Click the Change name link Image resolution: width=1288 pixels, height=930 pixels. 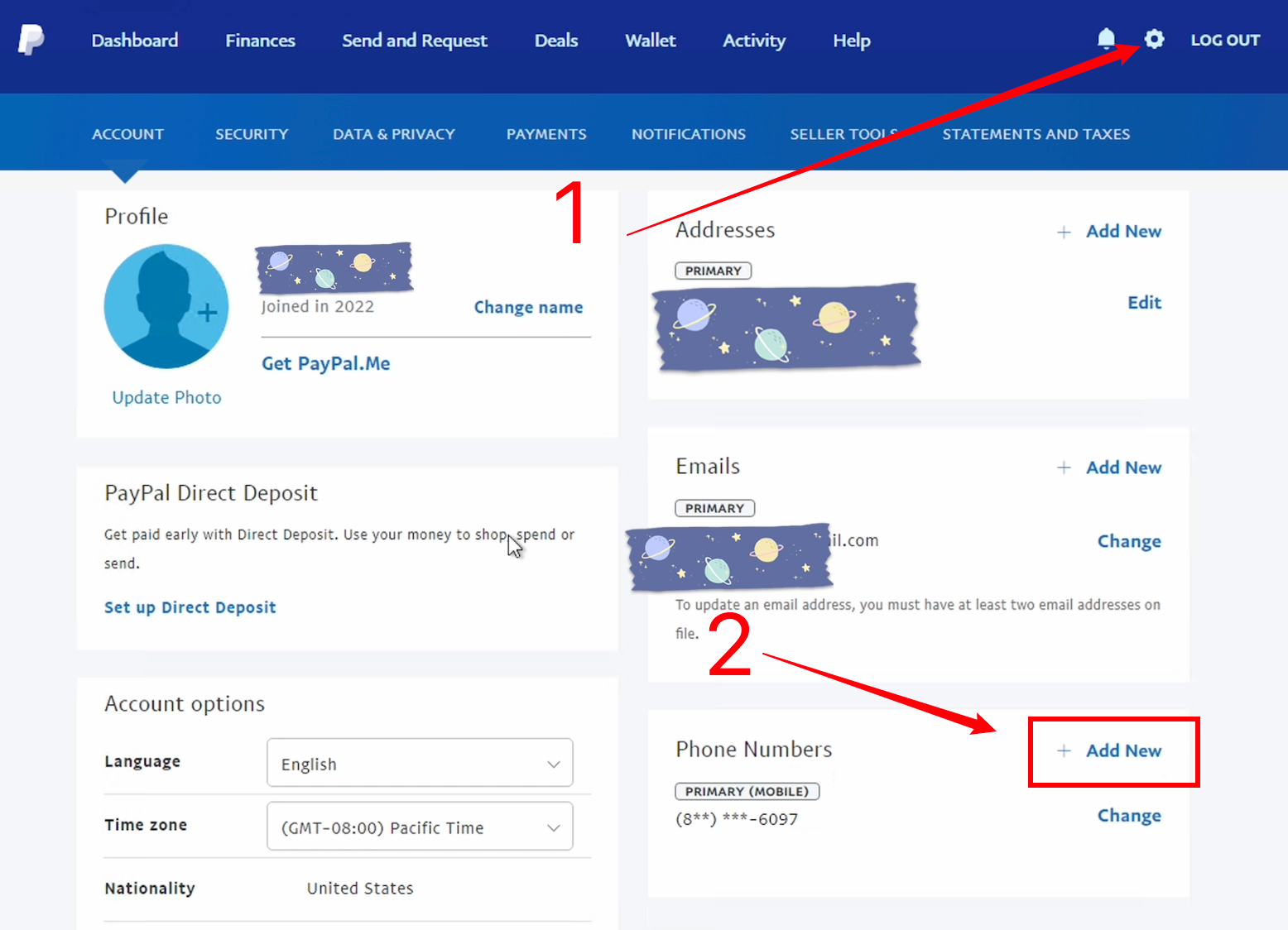[528, 308]
